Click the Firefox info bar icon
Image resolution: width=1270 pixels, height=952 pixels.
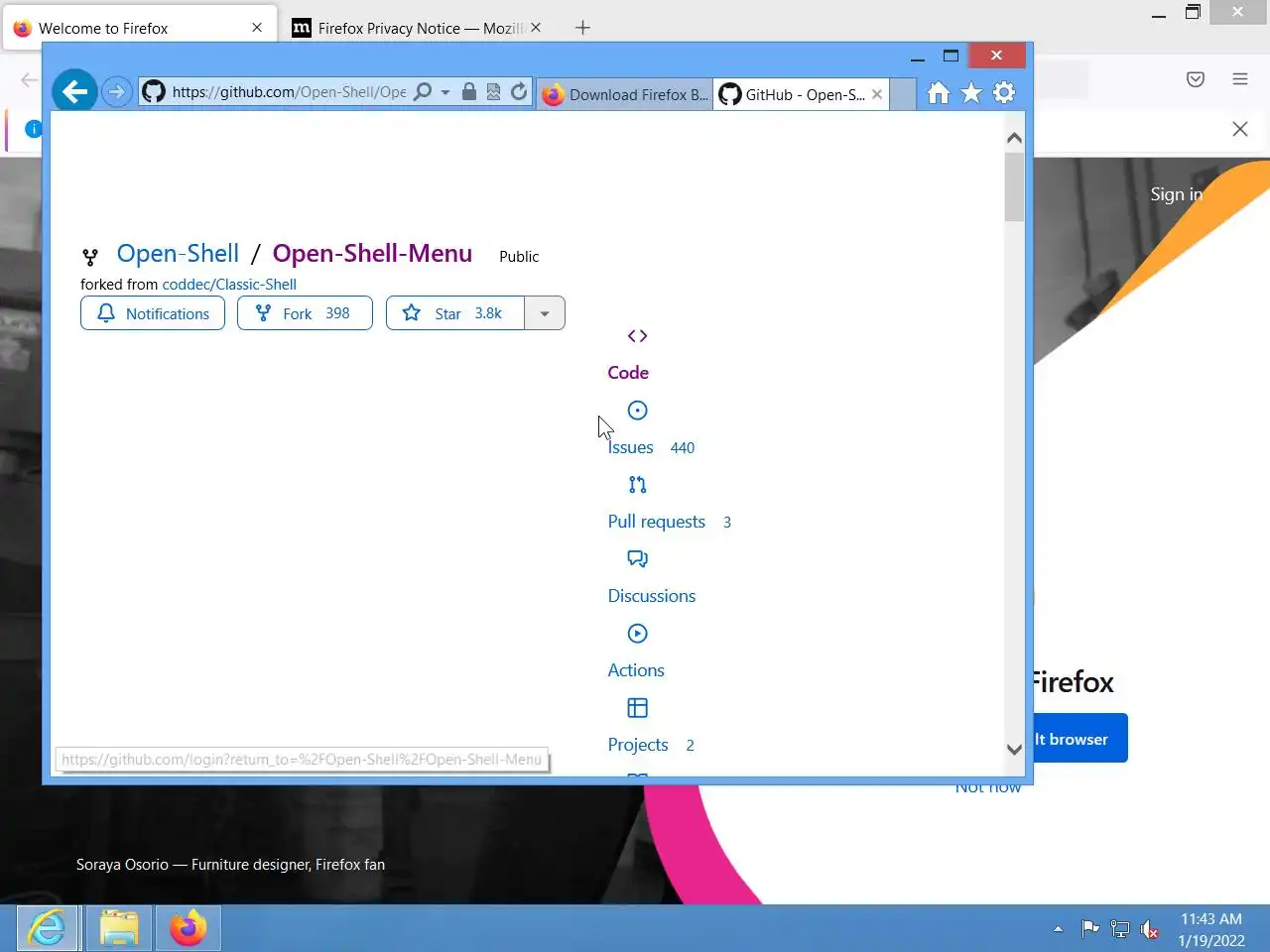[x=32, y=129]
